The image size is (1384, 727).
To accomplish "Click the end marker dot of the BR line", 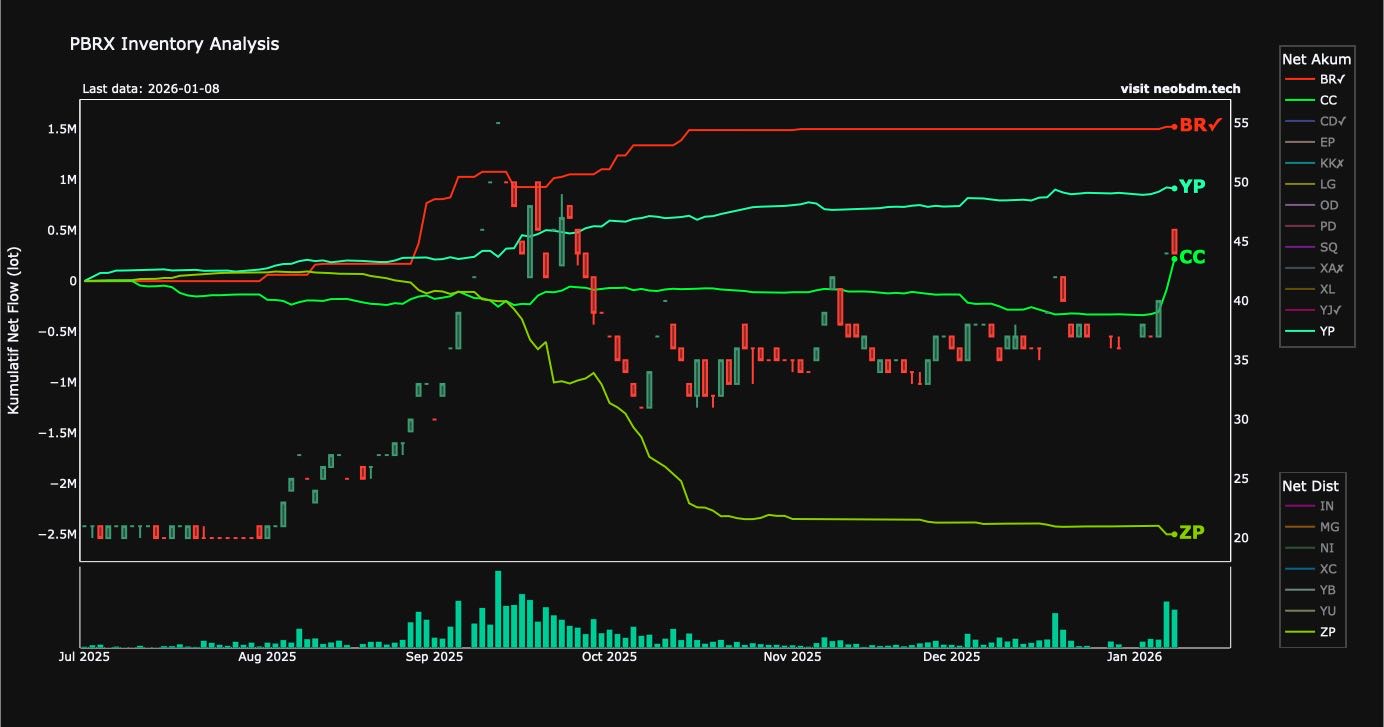I will pos(1174,127).
